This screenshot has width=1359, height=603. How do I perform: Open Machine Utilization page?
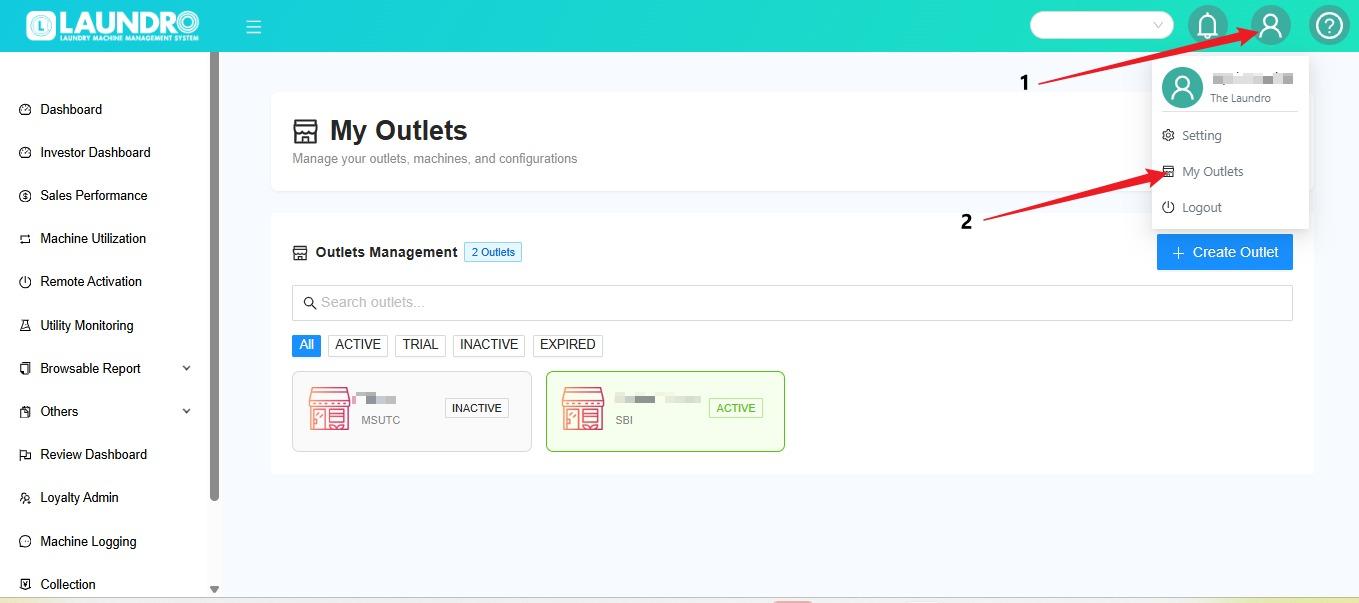(93, 239)
